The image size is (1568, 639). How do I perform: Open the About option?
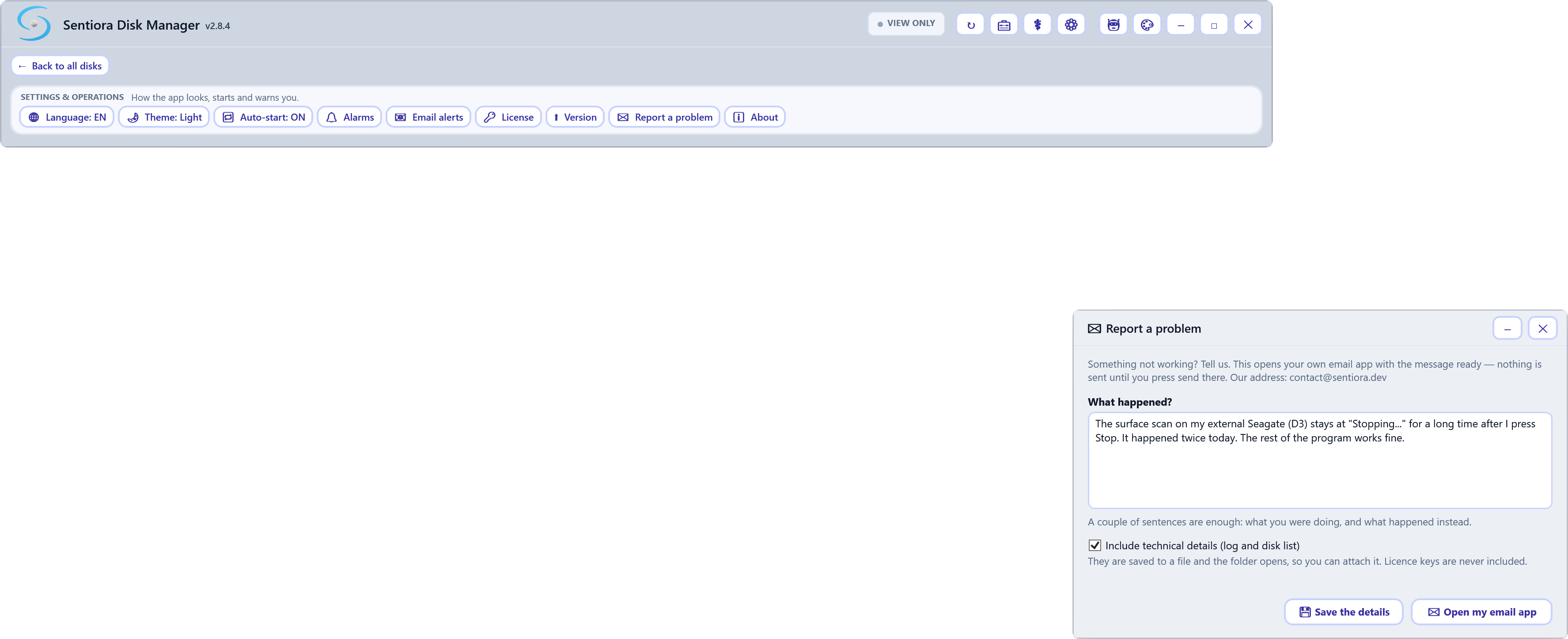[755, 117]
